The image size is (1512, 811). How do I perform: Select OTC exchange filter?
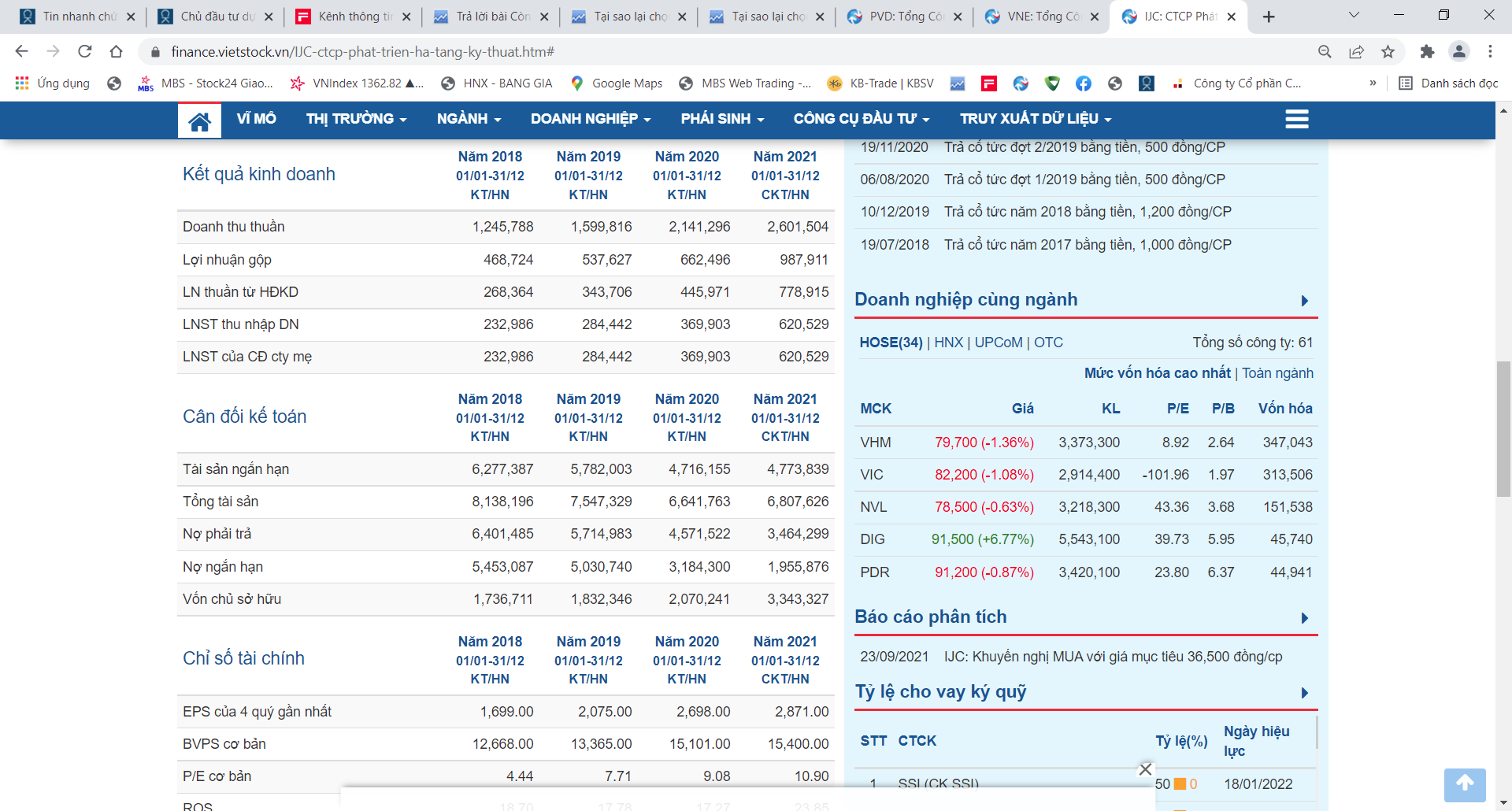coord(1048,343)
